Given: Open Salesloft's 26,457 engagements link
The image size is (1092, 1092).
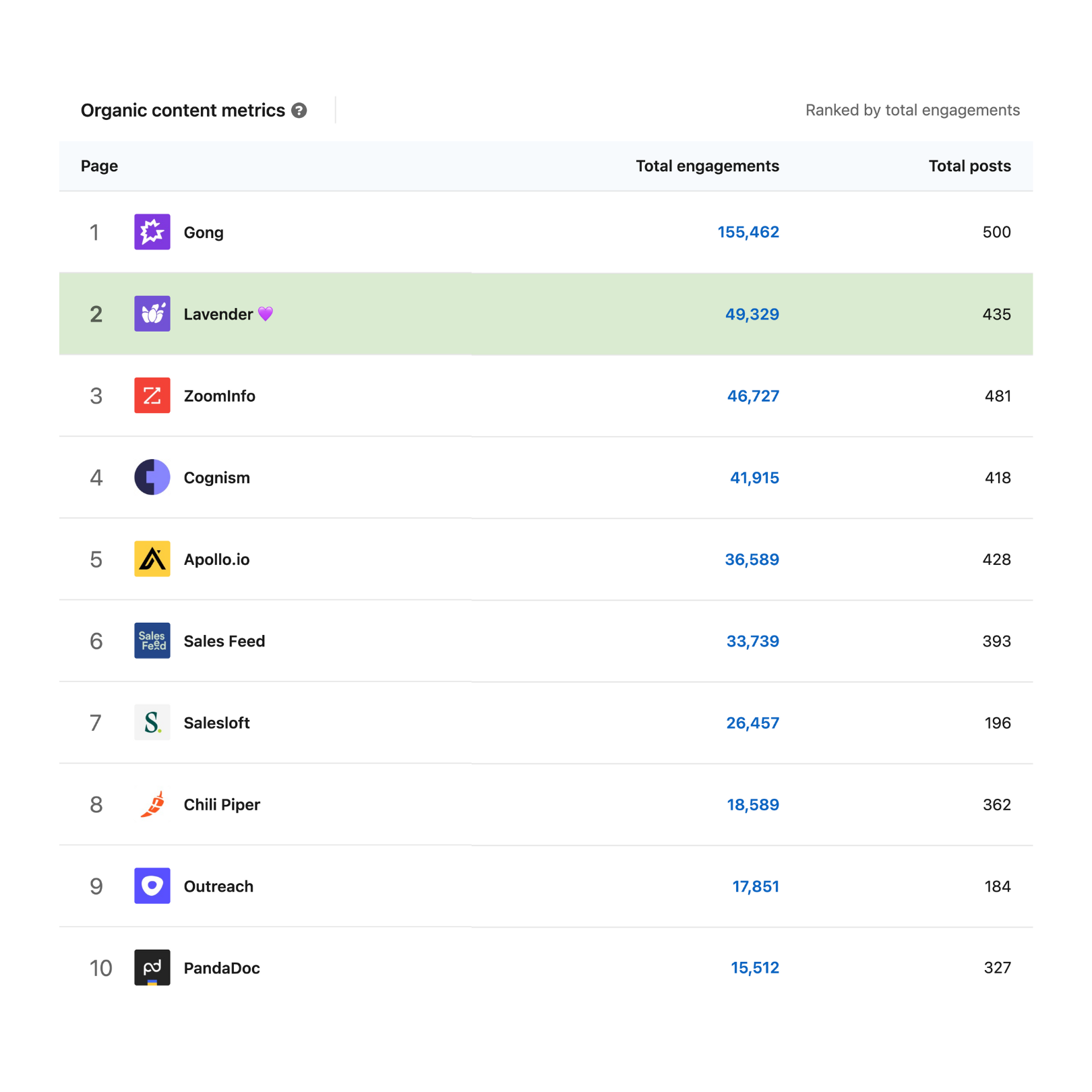Looking at the screenshot, I should pyautogui.click(x=752, y=723).
